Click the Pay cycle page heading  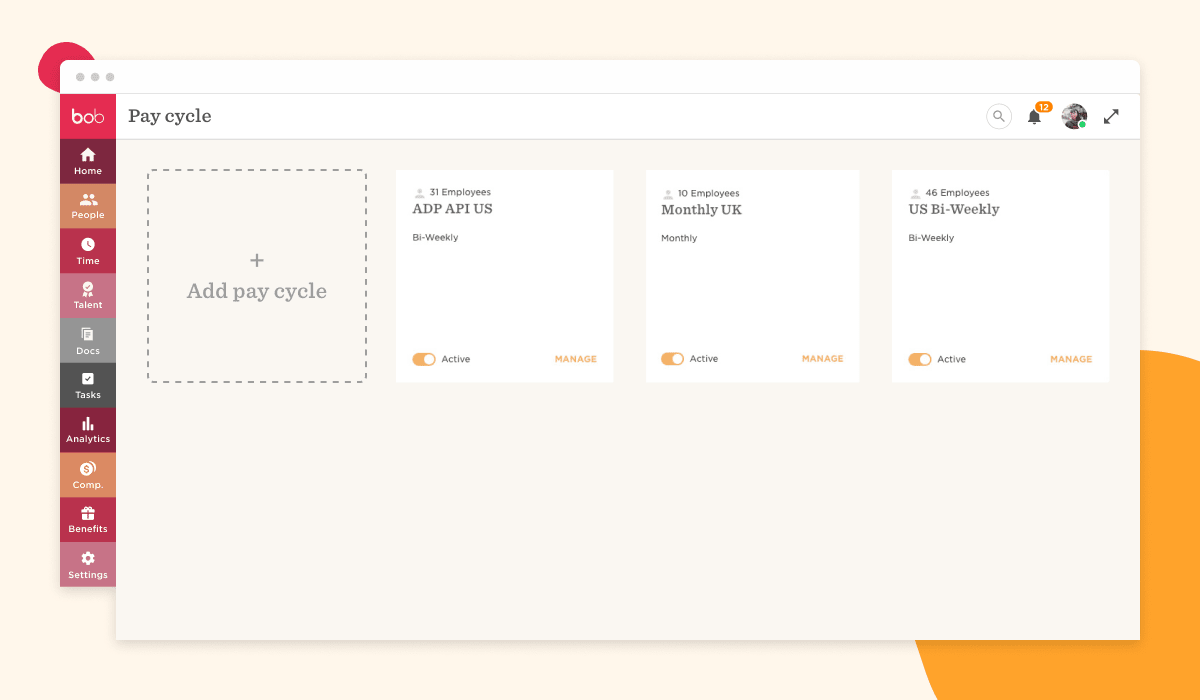pyautogui.click(x=170, y=116)
